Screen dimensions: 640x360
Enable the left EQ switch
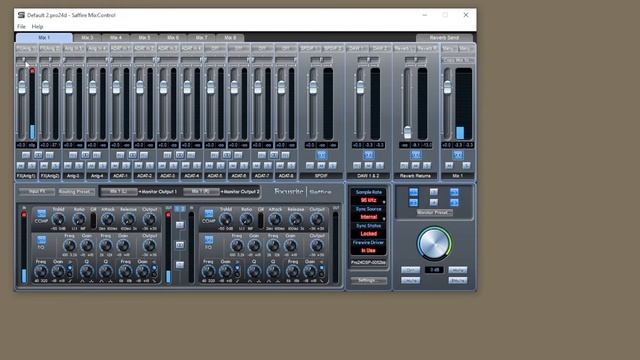[41, 240]
